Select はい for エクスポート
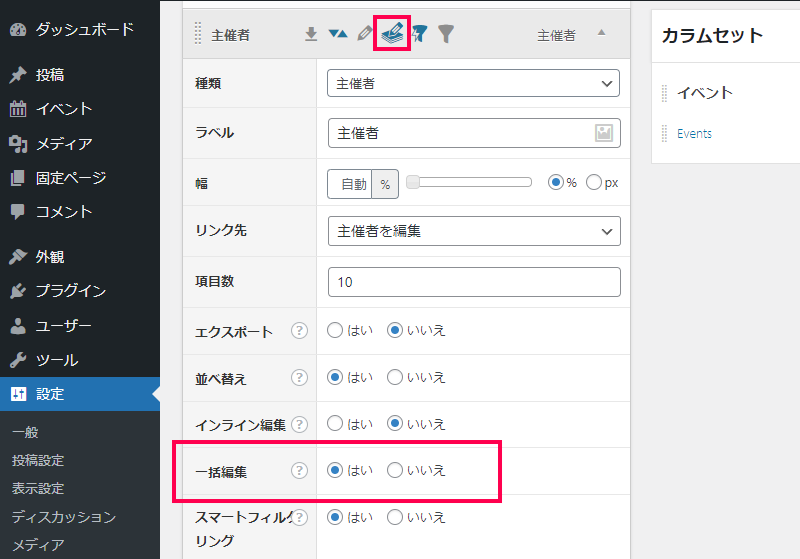 tap(335, 330)
